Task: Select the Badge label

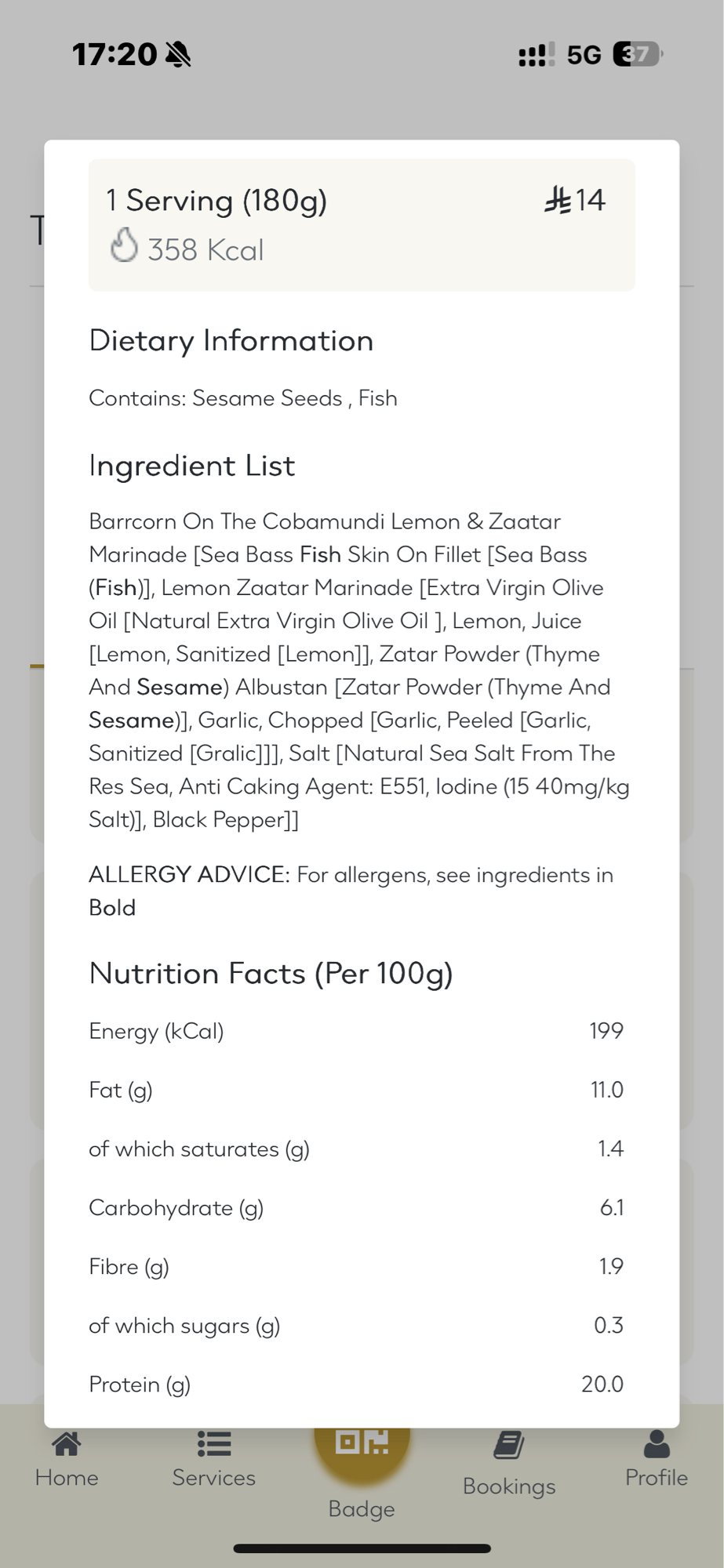Action: click(362, 1509)
